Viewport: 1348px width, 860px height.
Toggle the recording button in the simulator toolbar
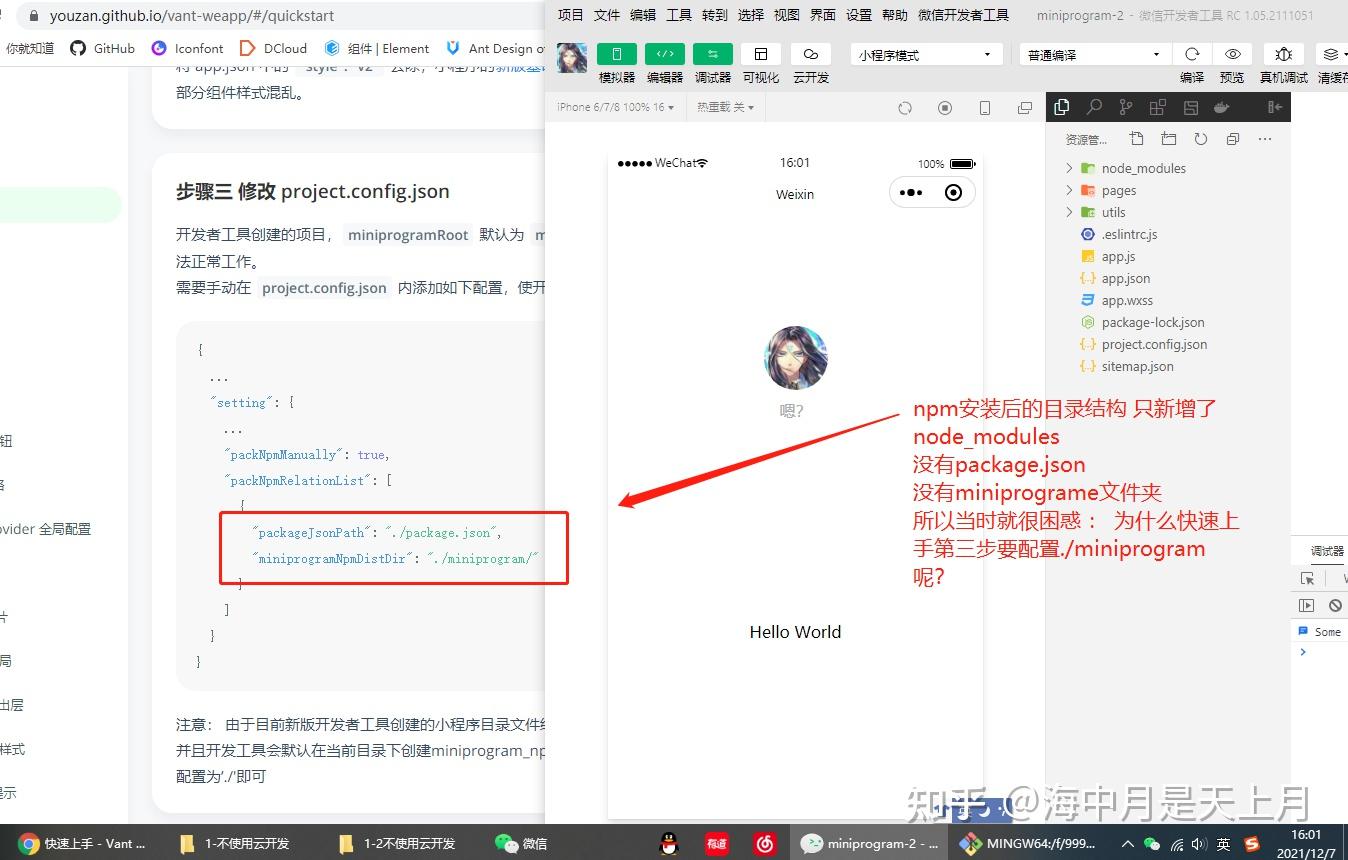tap(945, 107)
